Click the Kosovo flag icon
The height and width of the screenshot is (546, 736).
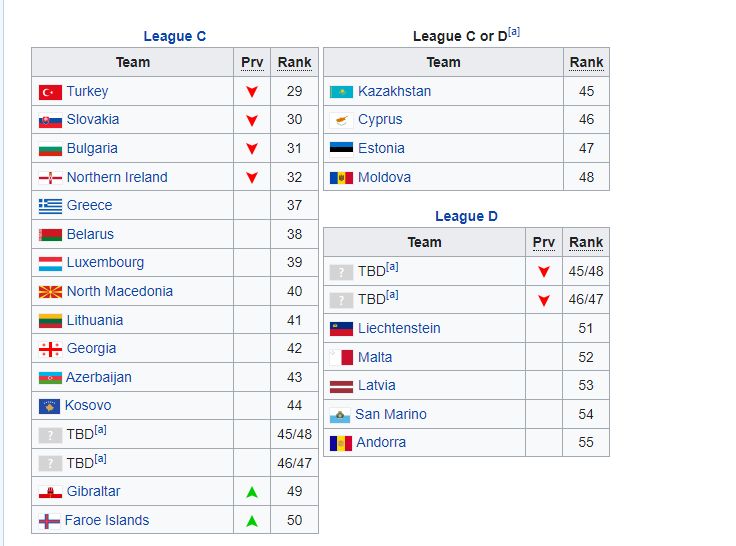click(x=50, y=406)
